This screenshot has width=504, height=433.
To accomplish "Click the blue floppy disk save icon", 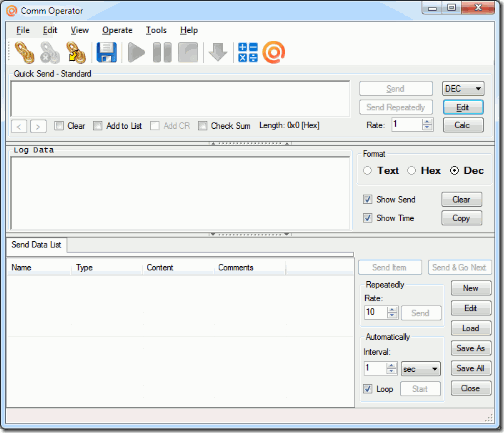I will click(107, 52).
